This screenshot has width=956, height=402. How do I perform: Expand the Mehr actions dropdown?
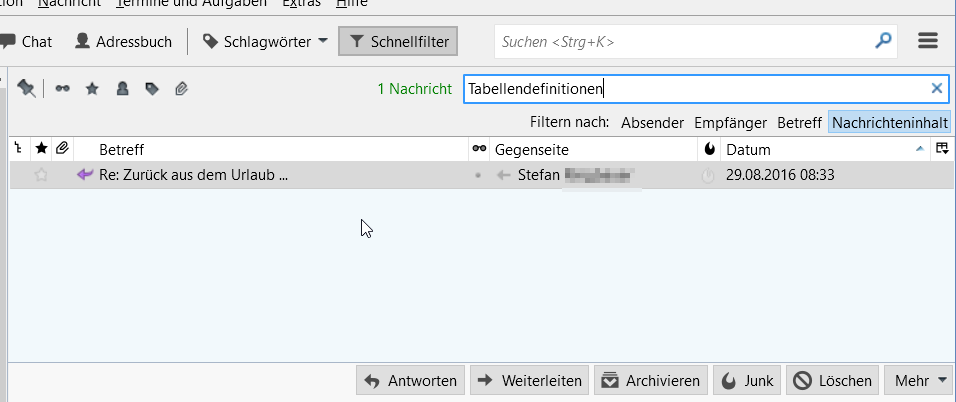(920, 380)
